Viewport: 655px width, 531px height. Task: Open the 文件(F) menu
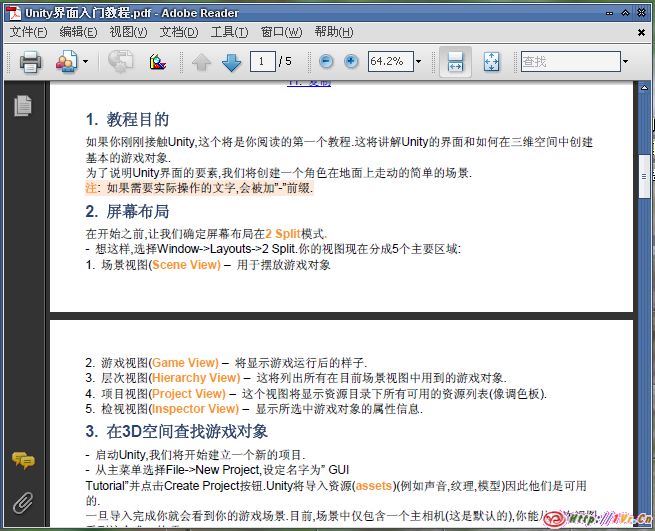coord(29,32)
